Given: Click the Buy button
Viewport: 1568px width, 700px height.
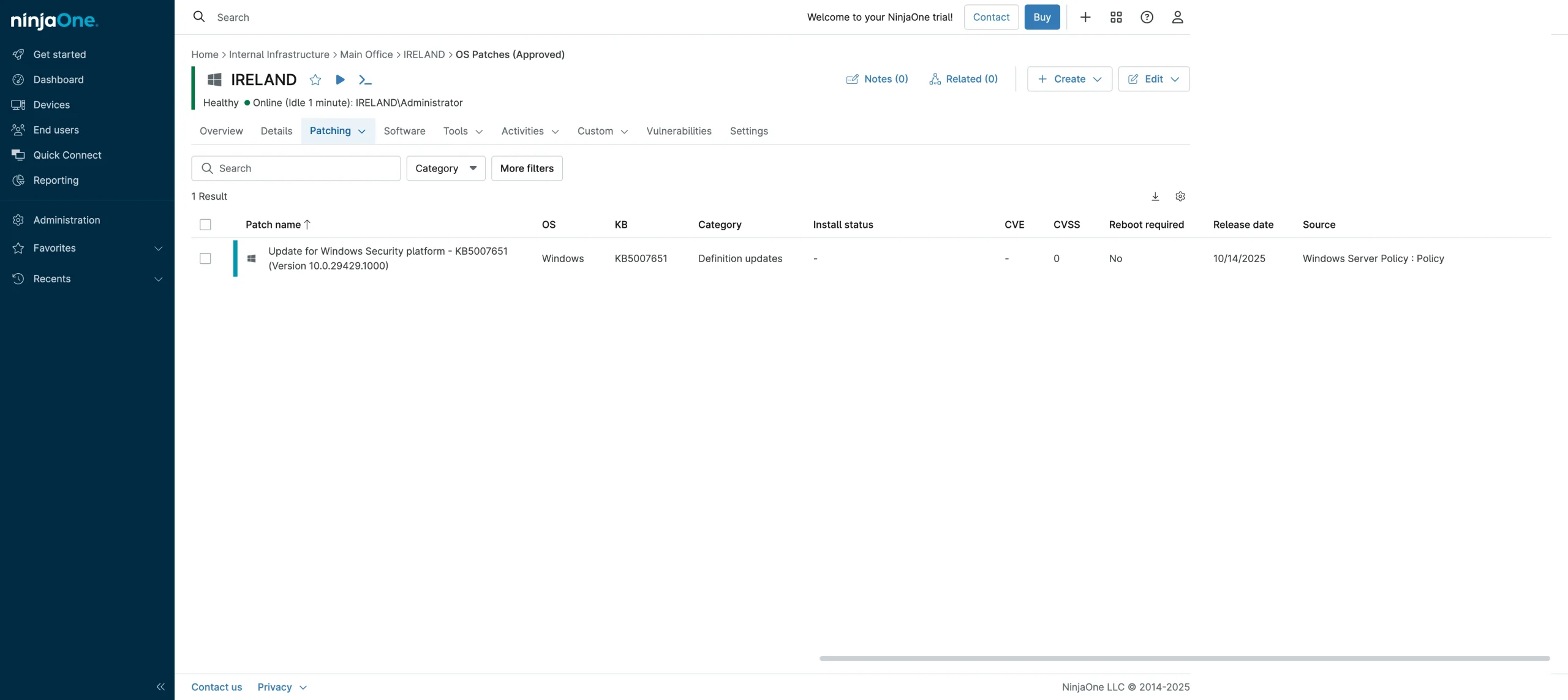Looking at the screenshot, I should 1042,17.
